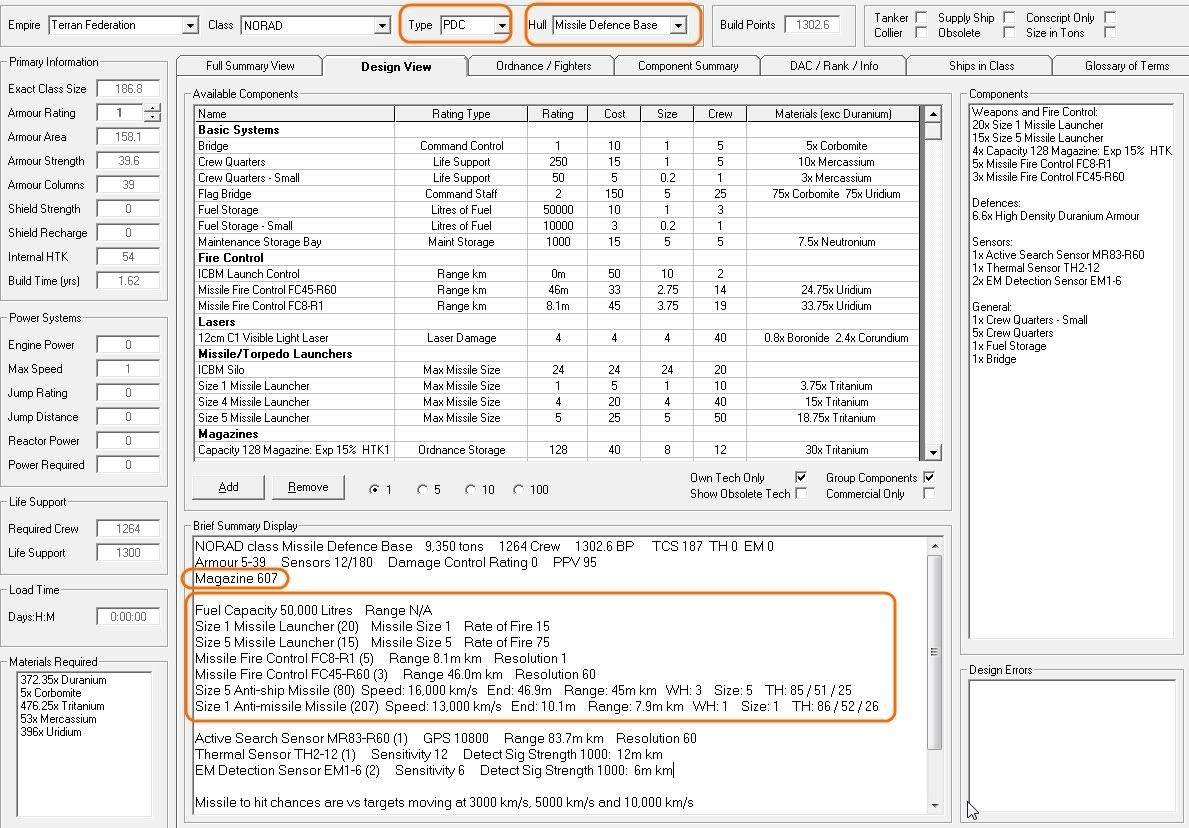The image size is (1189, 828).
Task: Open the Ordnance / Fighters tab
Action: coord(543,66)
